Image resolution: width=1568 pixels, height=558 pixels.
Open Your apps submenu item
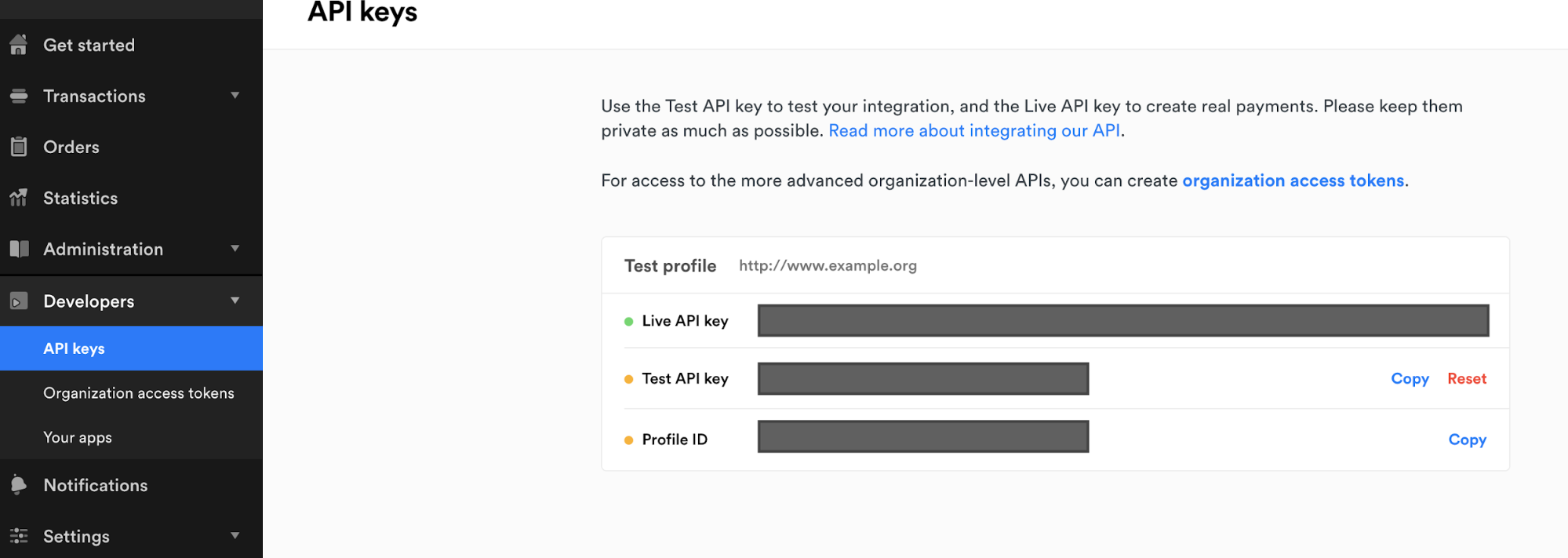point(78,438)
